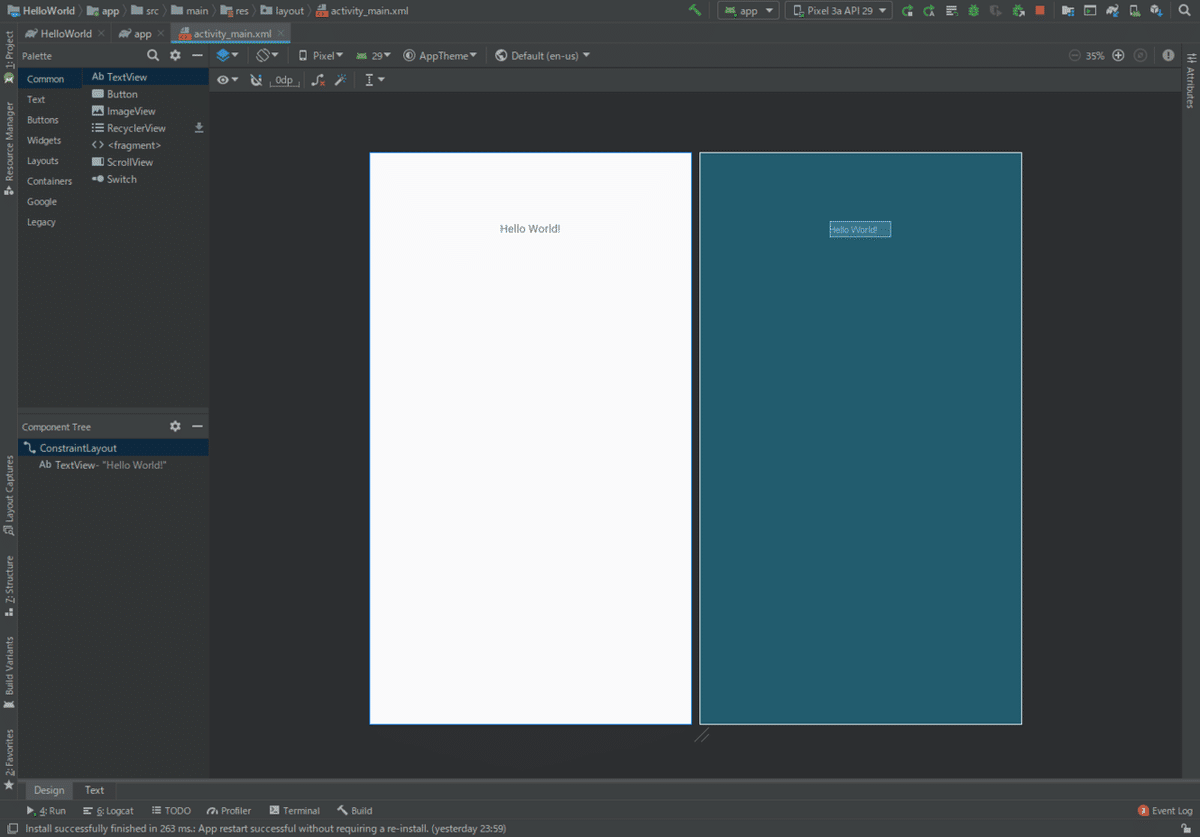Screen dimensions: 1200x837
Task: Open the Attributes side panel
Action: 1190,82
